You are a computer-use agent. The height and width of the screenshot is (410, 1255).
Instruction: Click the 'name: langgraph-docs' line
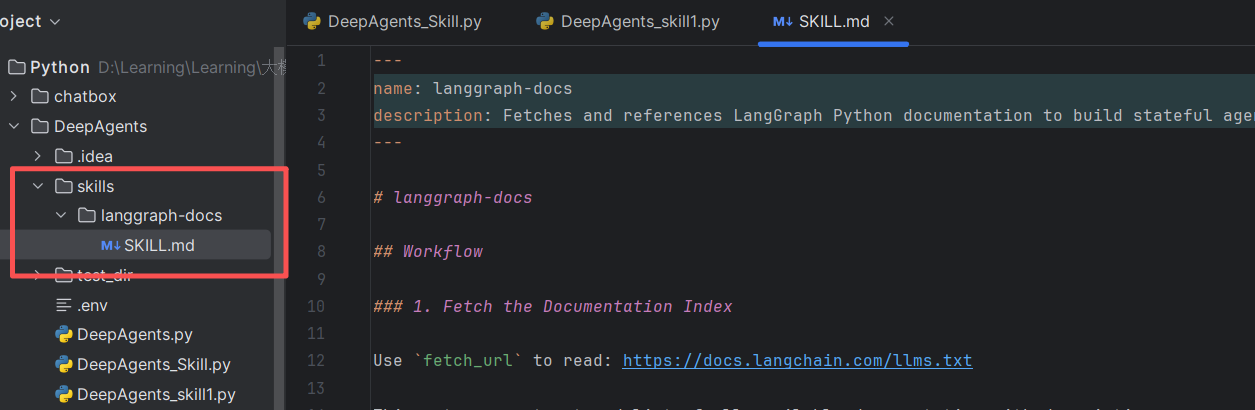click(473, 88)
